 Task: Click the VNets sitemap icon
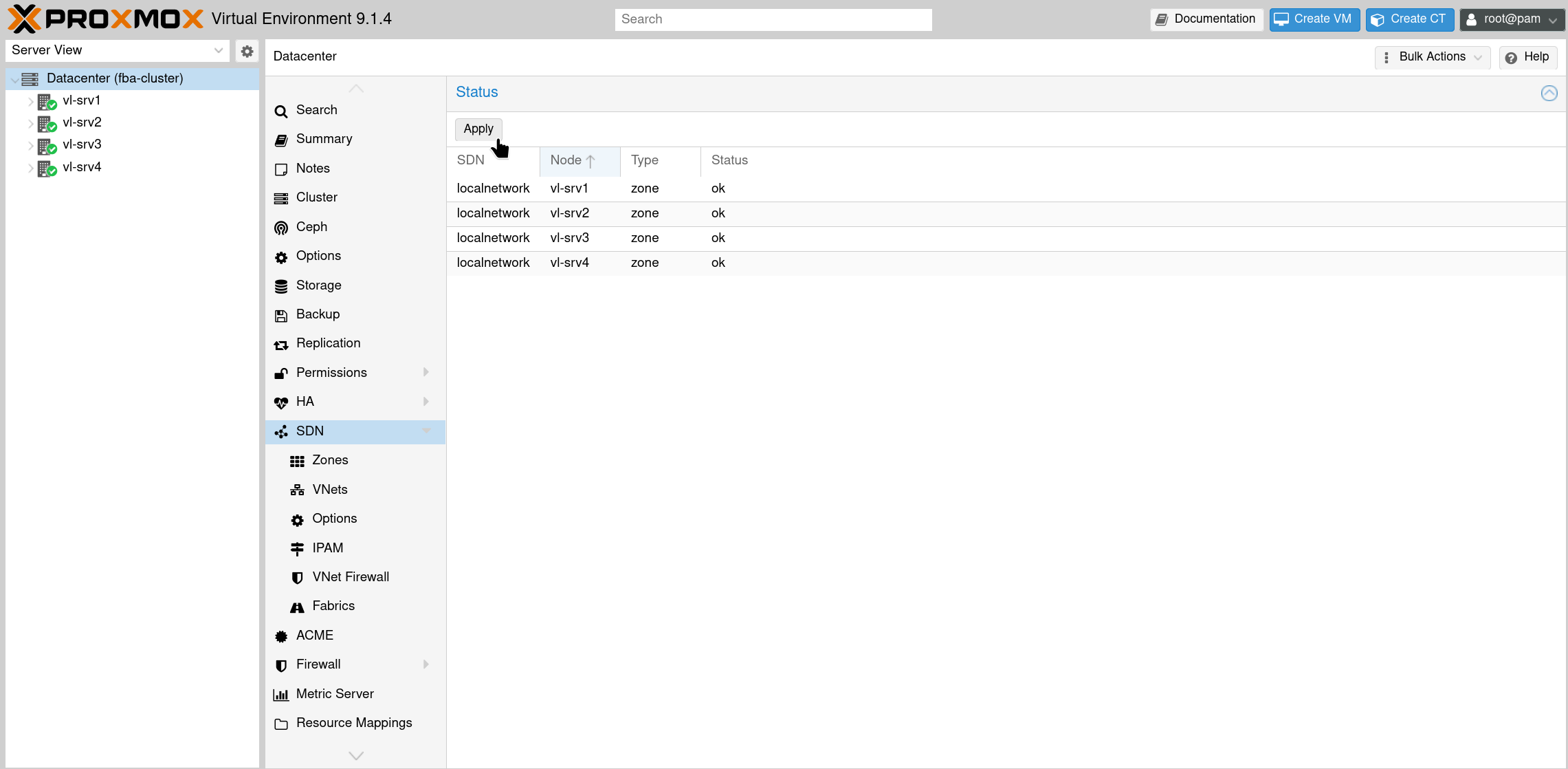(297, 490)
